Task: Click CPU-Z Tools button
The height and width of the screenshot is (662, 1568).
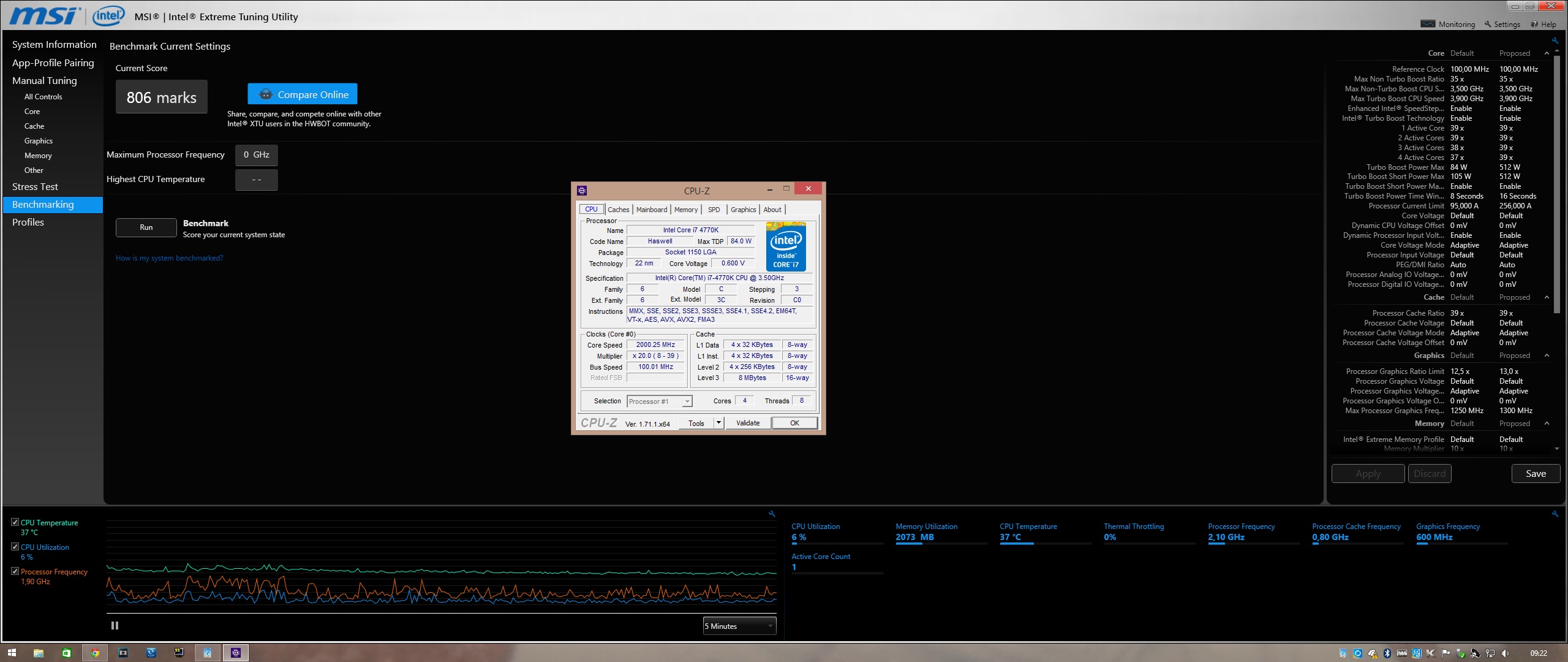Action: coord(696,423)
